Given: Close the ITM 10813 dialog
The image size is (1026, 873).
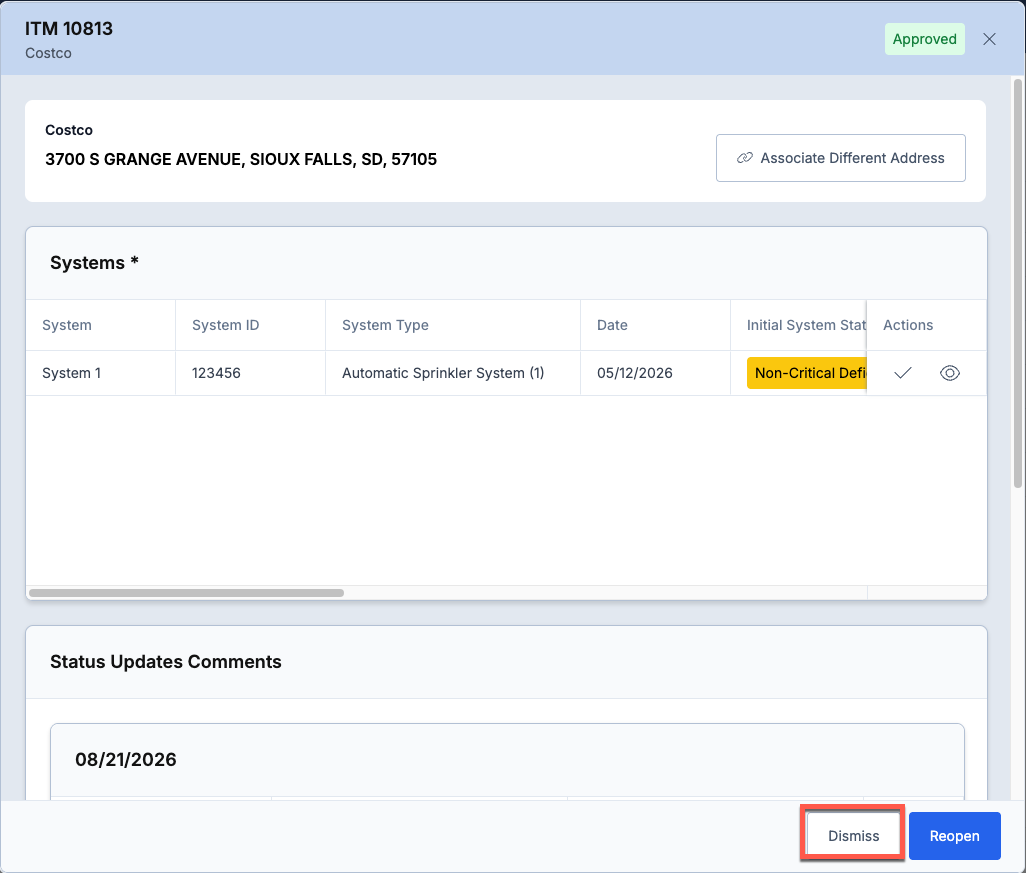Looking at the screenshot, I should (x=989, y=39).
